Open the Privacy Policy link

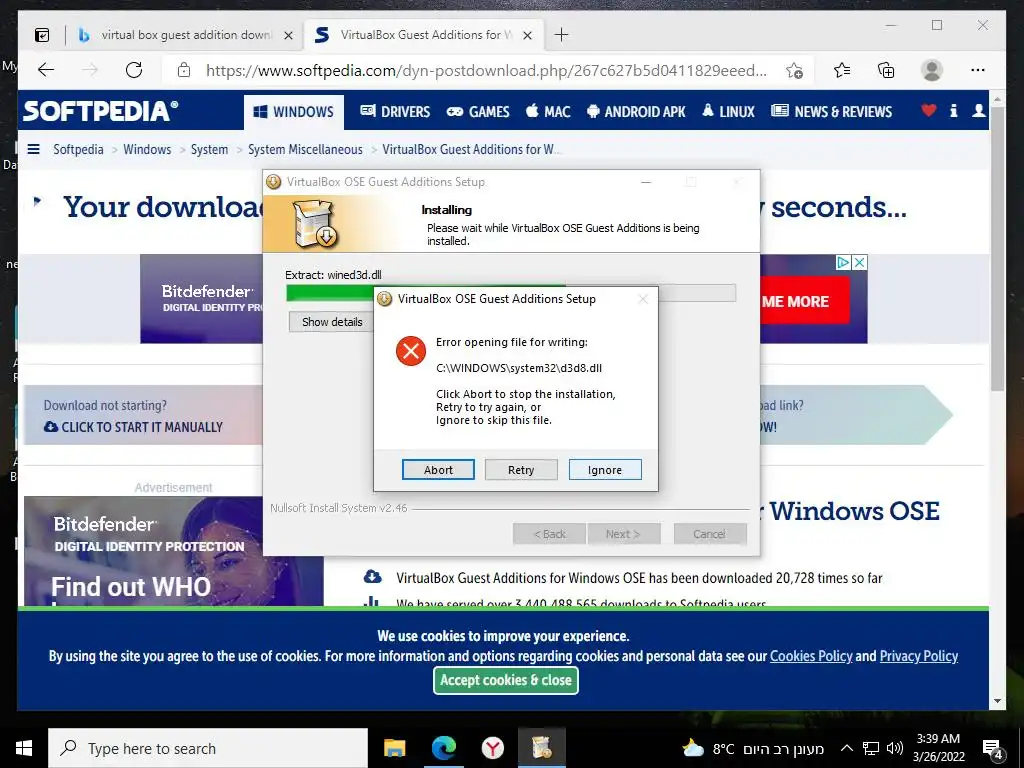tap(919, 656)
